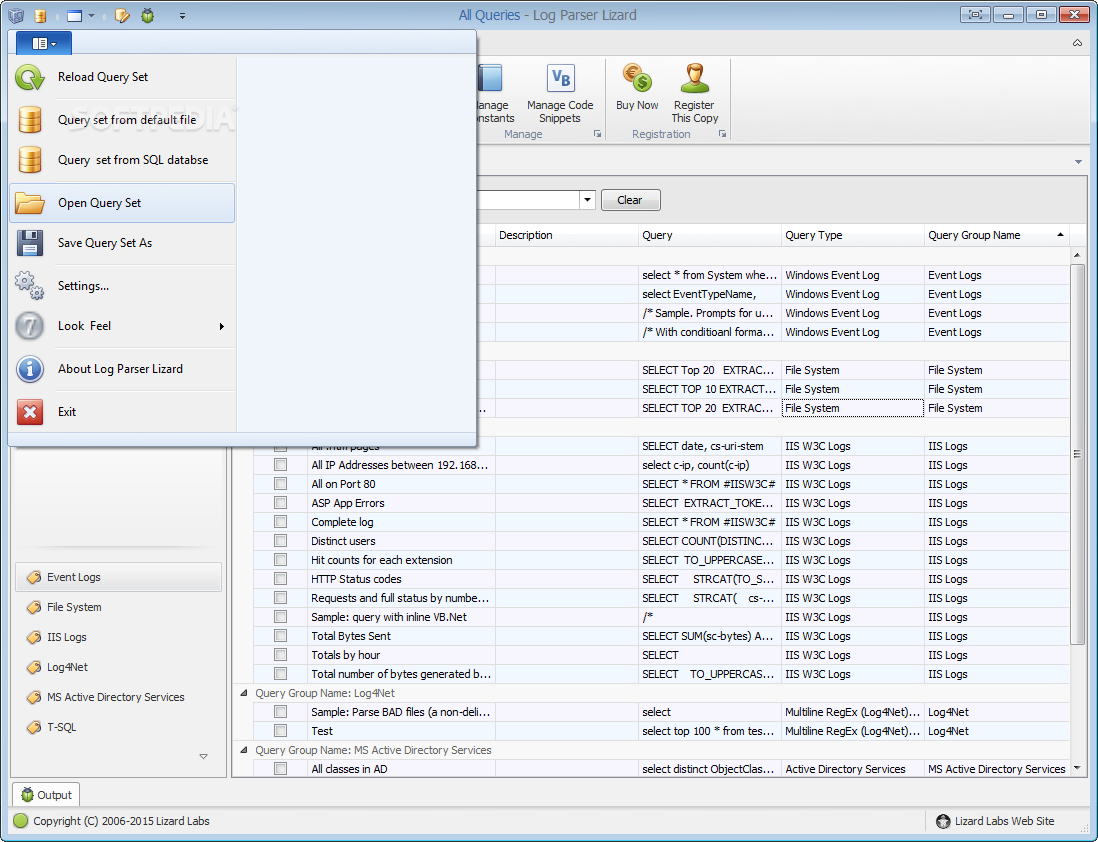The image size is (1098, 842).
Task: Select T-SQL tag icon in sidebar
Action: 34,728
